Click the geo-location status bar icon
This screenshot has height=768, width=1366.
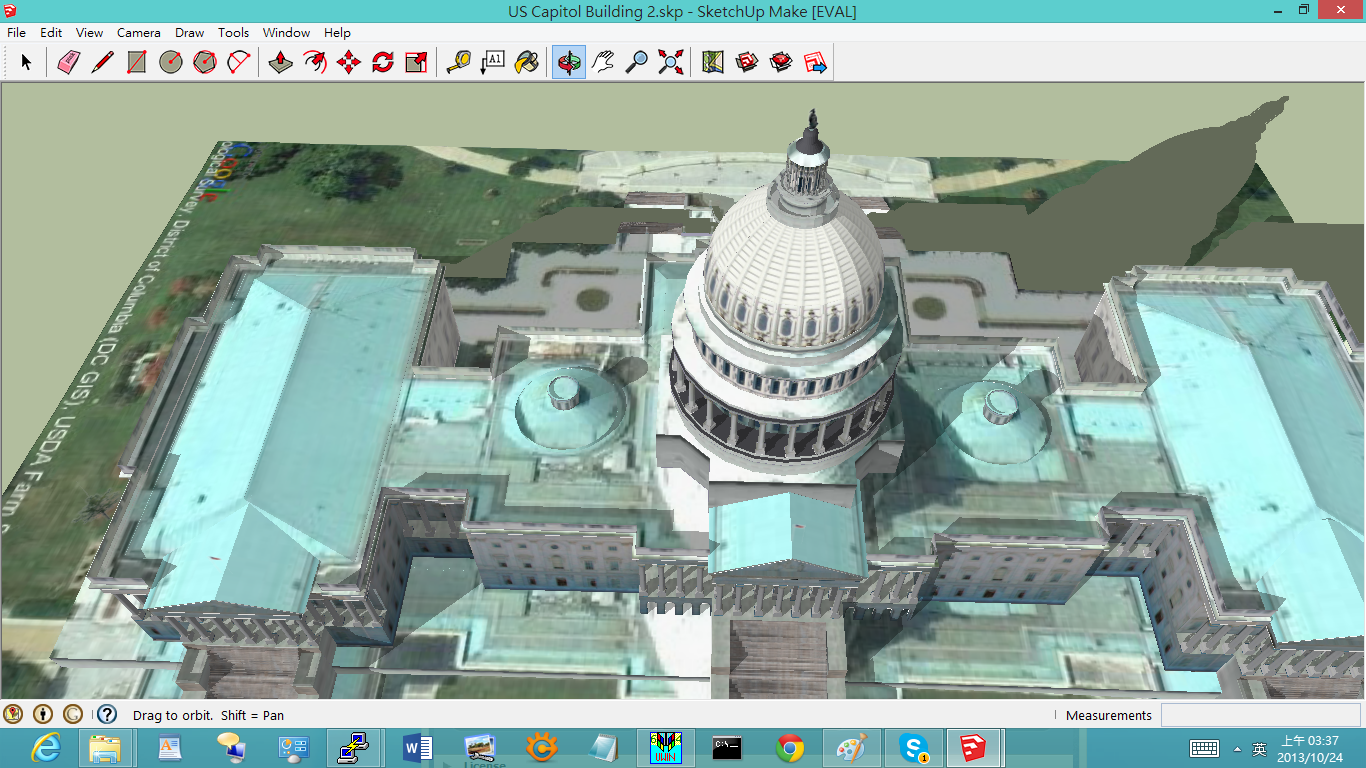pyautogui.click(x=13, y=714)
